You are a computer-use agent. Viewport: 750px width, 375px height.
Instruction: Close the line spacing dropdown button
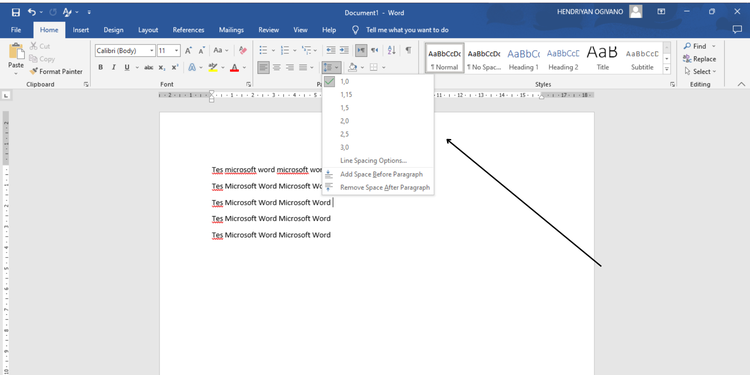pyautogui.click(x=331, y=67)
